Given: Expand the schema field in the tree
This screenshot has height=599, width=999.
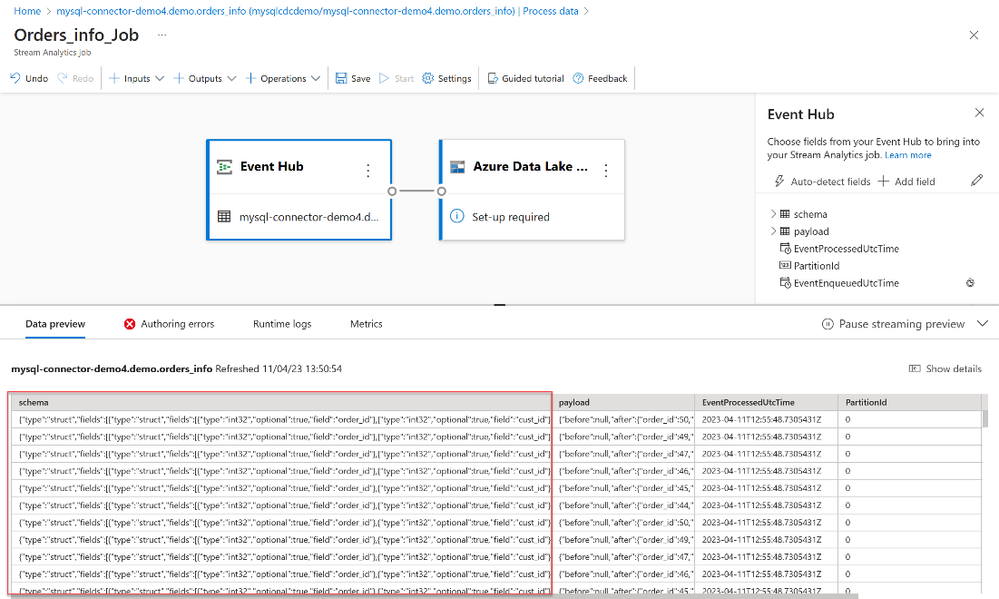Looking at the screenshot, I should (x=773, y=214).
